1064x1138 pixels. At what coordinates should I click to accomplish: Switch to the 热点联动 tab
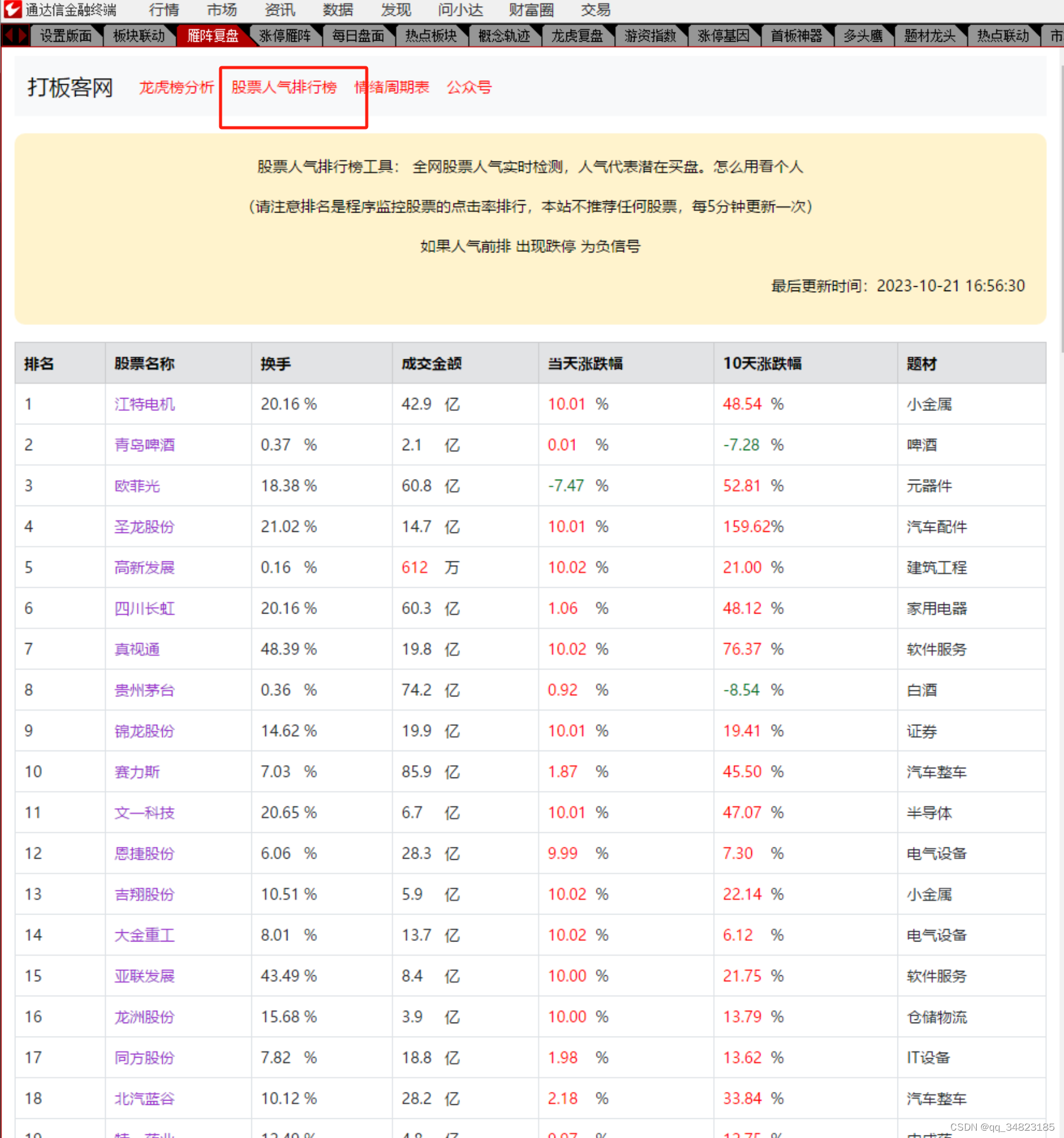(1003, 36)
